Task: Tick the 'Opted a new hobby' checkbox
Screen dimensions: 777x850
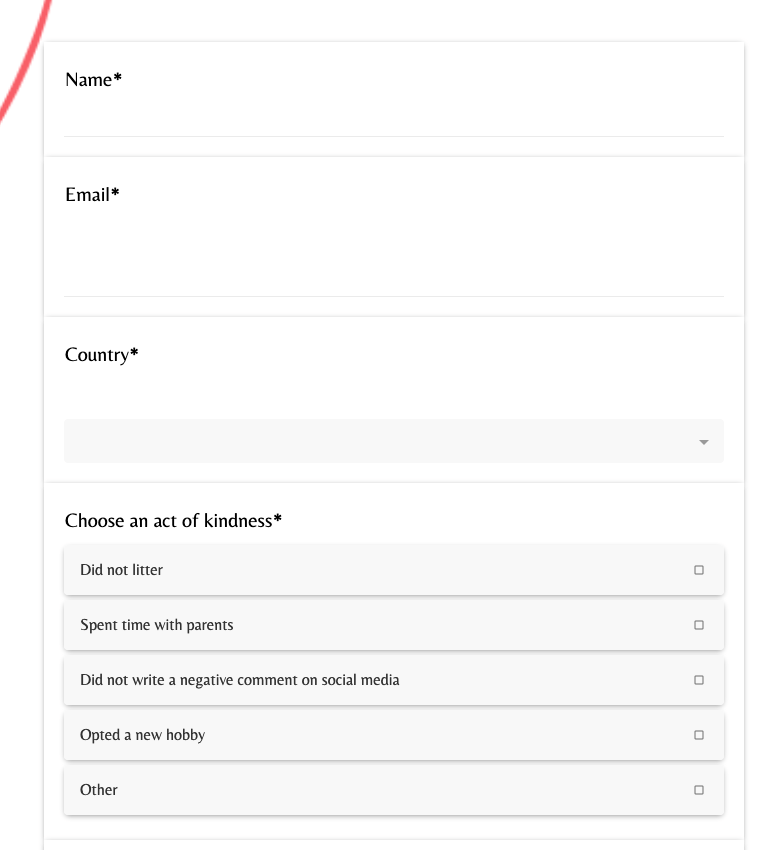Action: coord(699,735)
